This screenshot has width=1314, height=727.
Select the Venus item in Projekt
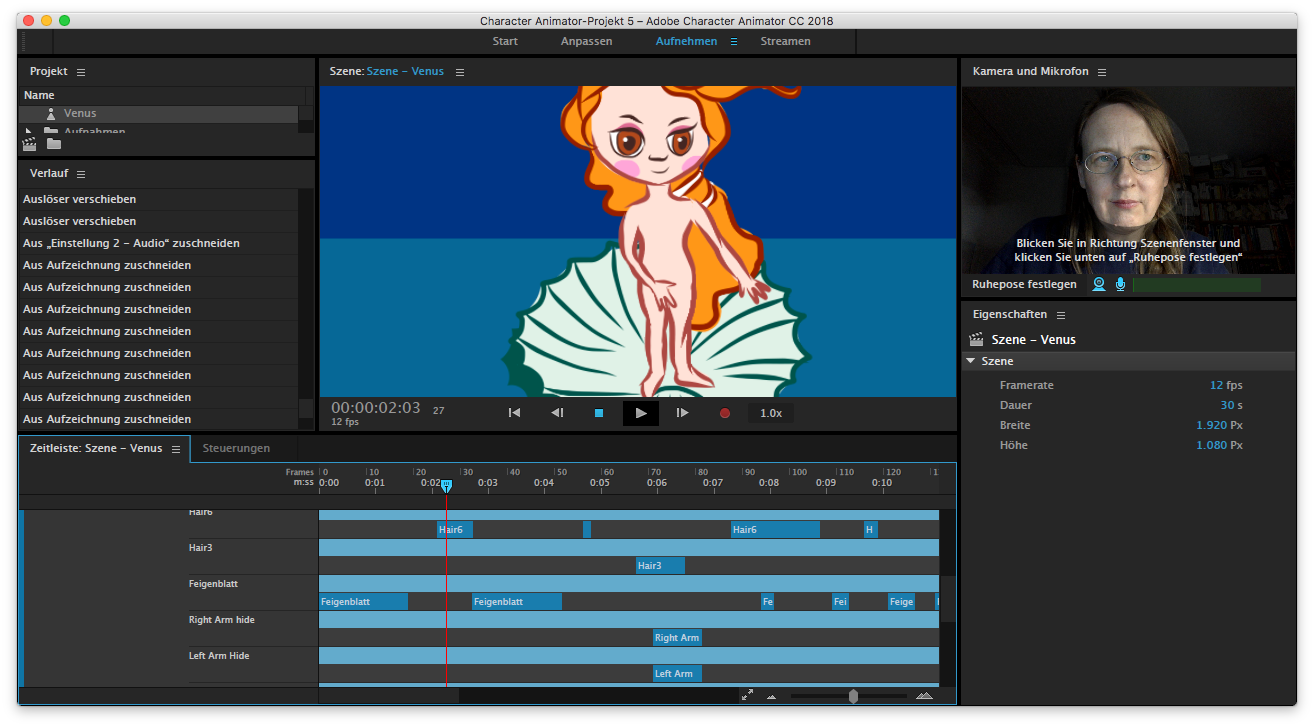[159, 114]
